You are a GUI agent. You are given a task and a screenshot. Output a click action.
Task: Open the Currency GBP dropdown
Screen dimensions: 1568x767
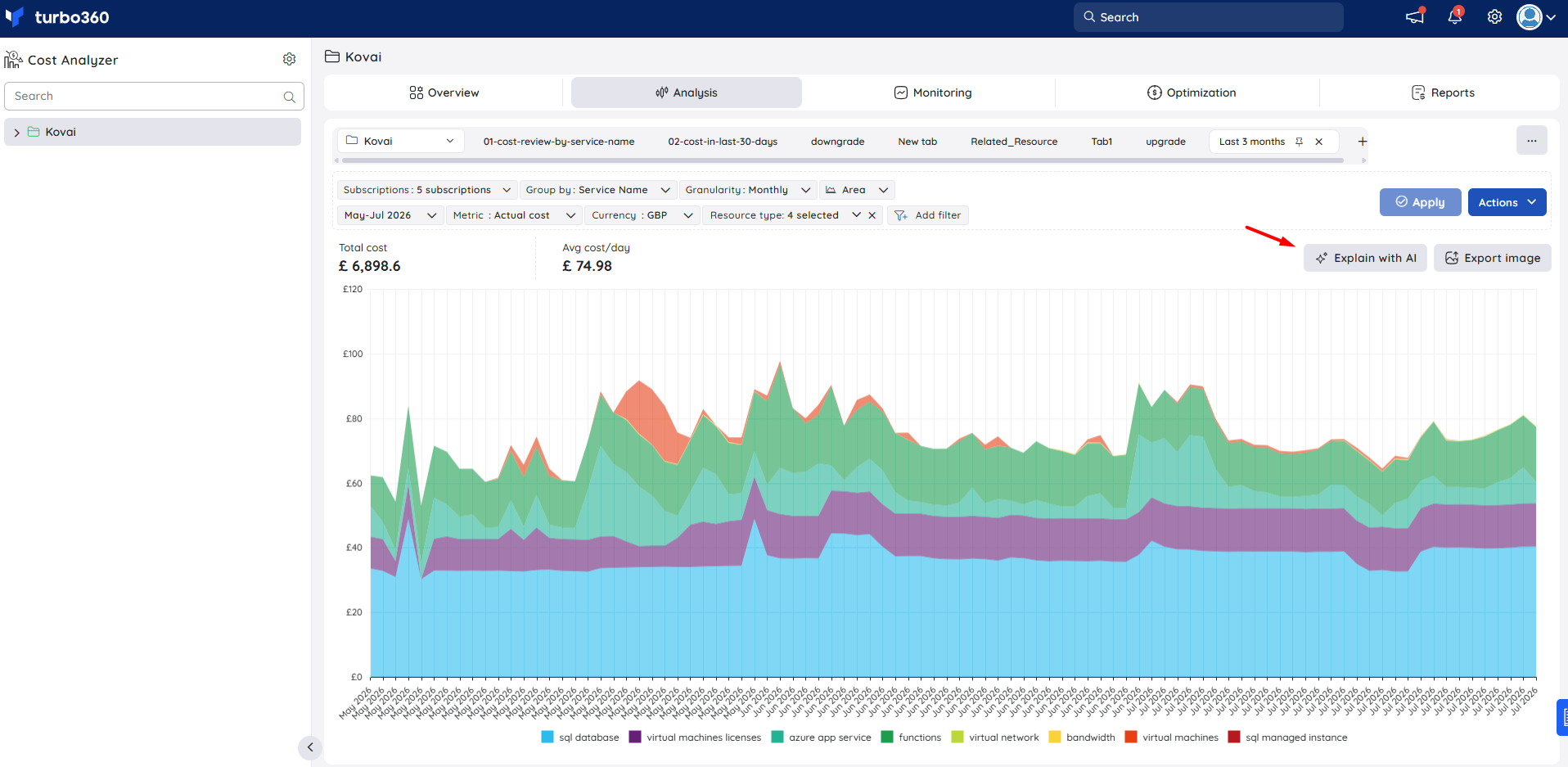642,215
